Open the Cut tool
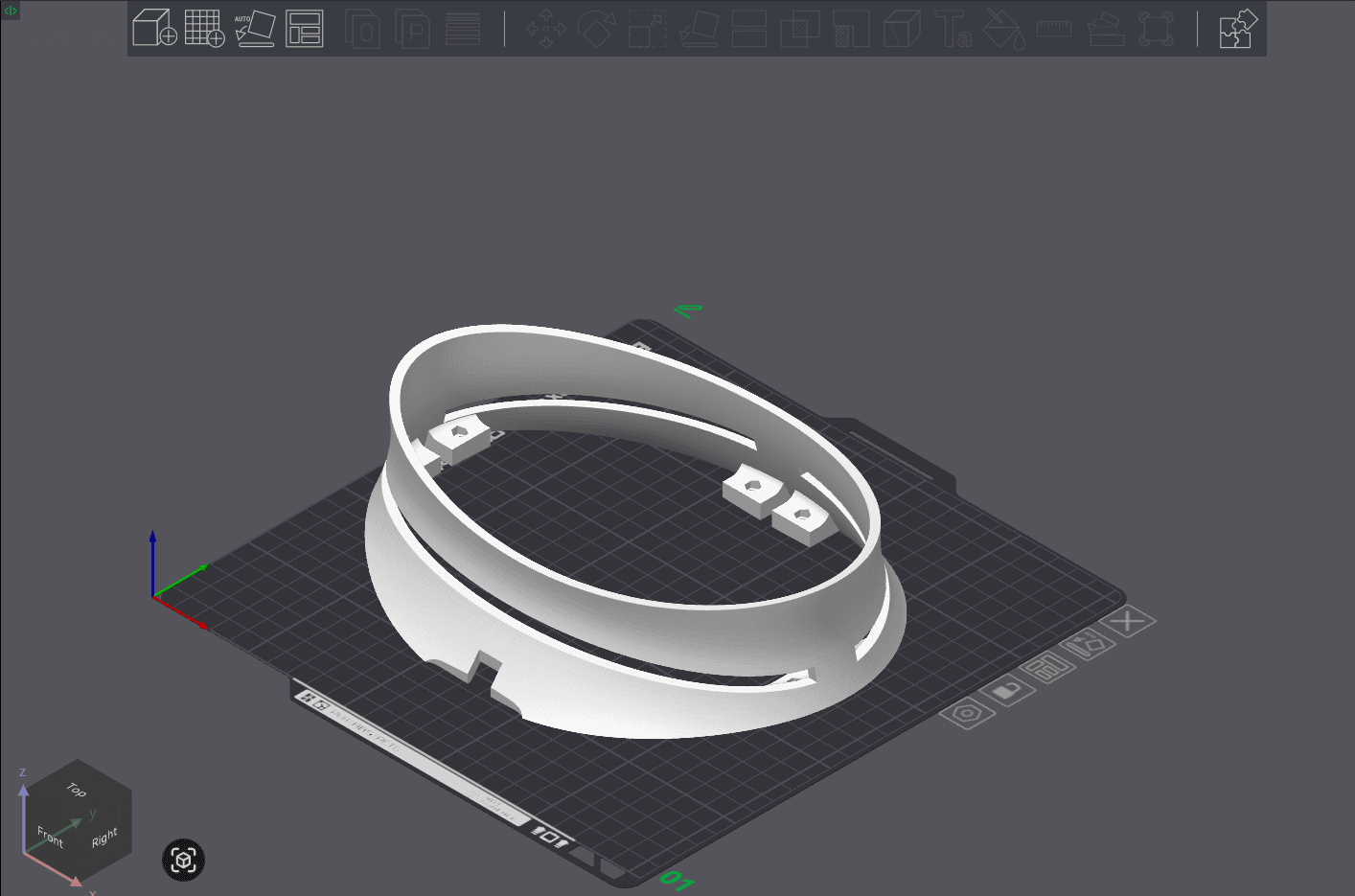This screenshot has height=896, width=1355. (748, 29)
